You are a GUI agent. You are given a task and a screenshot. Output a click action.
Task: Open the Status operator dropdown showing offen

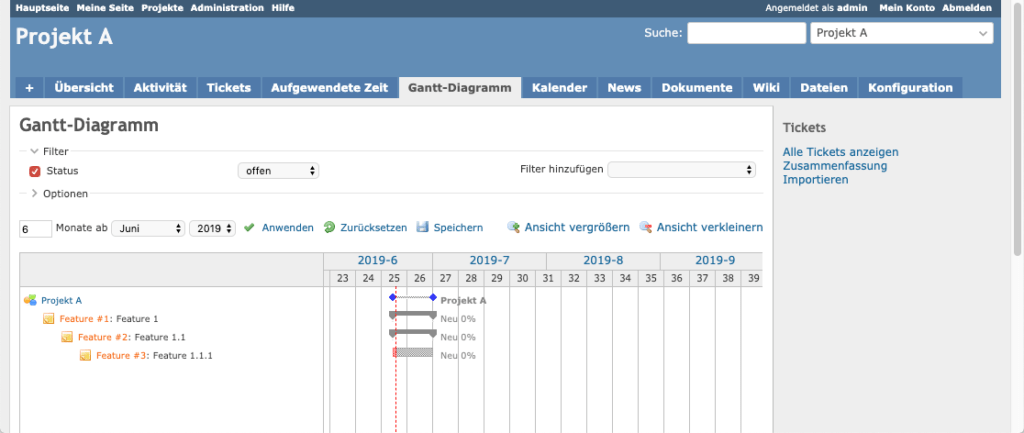tap(277, 171)
